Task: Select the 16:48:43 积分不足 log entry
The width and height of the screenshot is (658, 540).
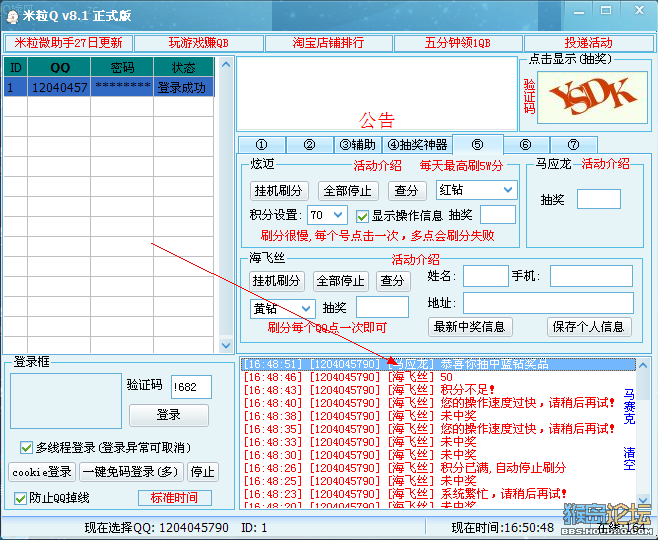Action: click(439, 390)
